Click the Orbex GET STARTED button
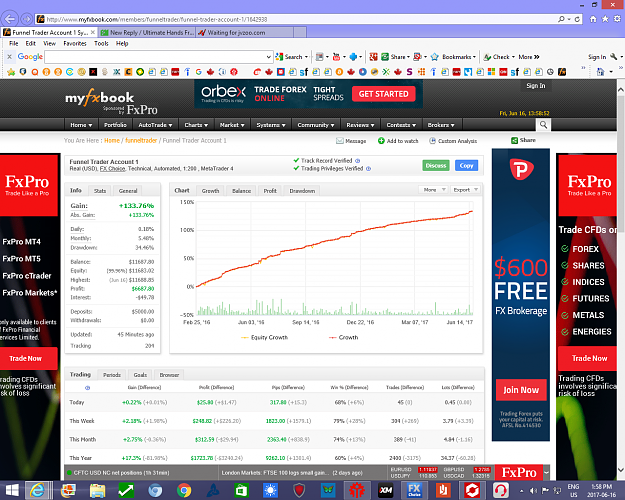The height and width of the screenshot is (500, 625). 383,94
